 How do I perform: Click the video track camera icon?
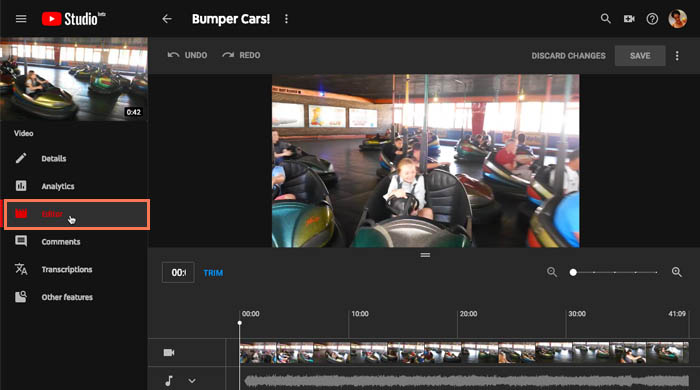coord(169,353)
